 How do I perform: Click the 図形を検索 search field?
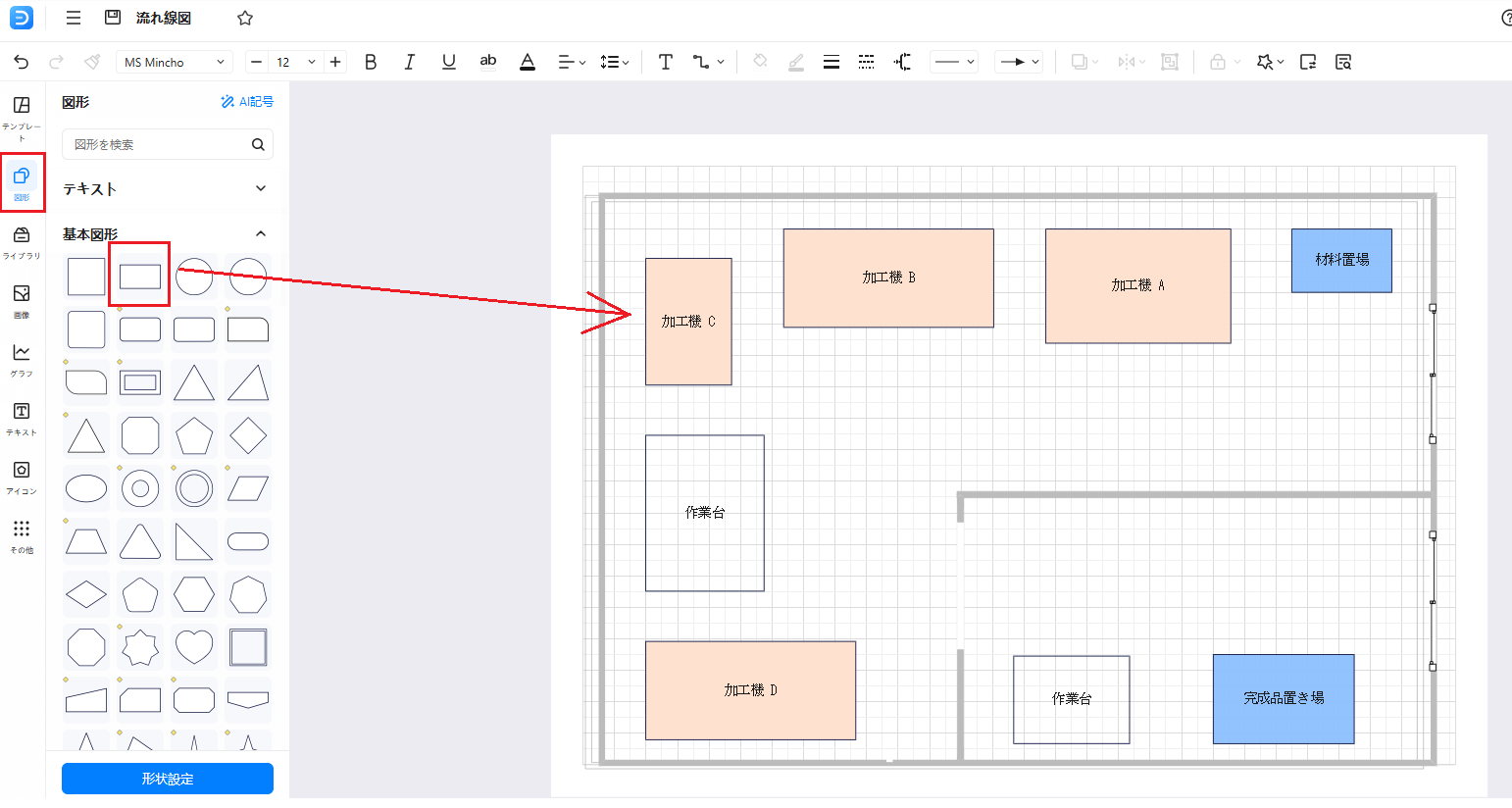point(157,144)
